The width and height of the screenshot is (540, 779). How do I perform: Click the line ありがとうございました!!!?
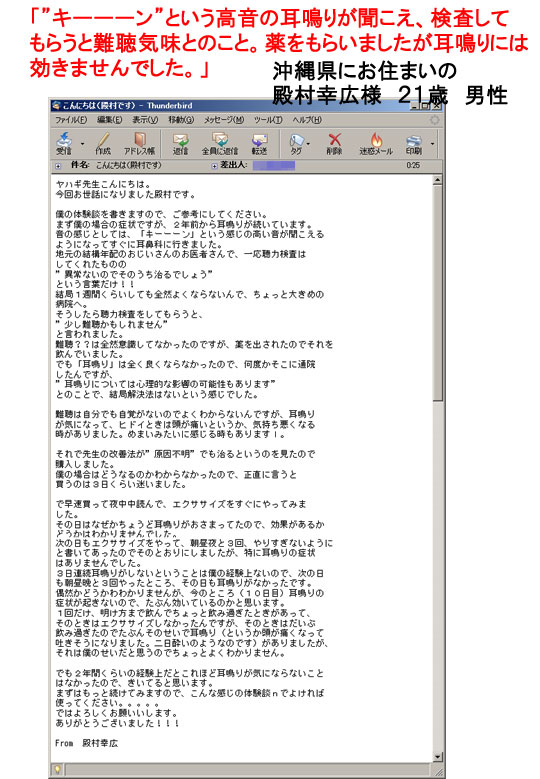click(x=117, y=723)
